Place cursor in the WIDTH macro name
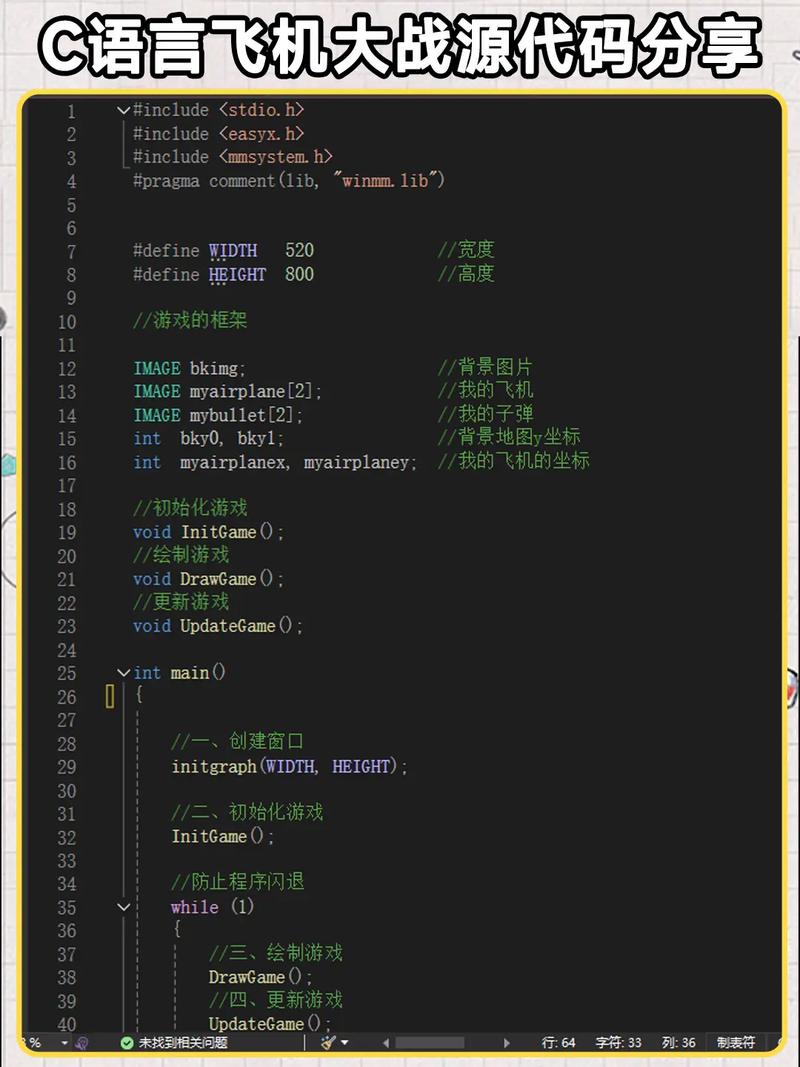 pyautogui.click(x=232, y=250)
